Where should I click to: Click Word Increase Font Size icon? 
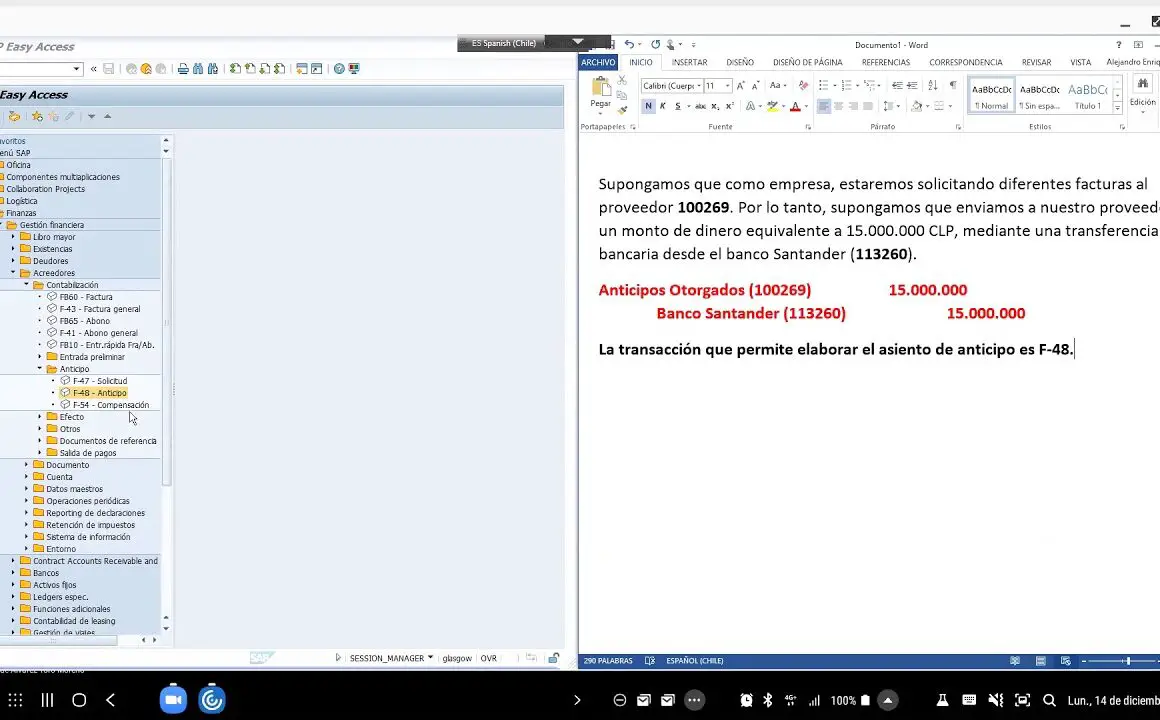tap(741, 86)
